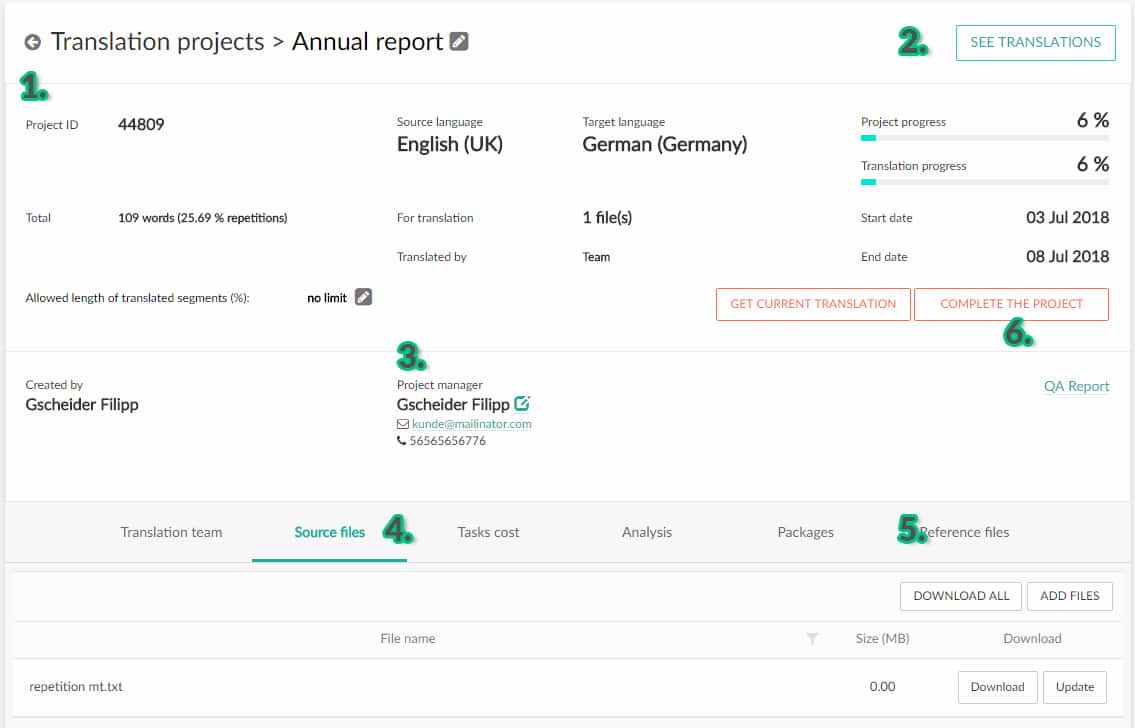
Task: Change the project manager via edit icon
Action: pyautogui.click(x=522, y=404)
